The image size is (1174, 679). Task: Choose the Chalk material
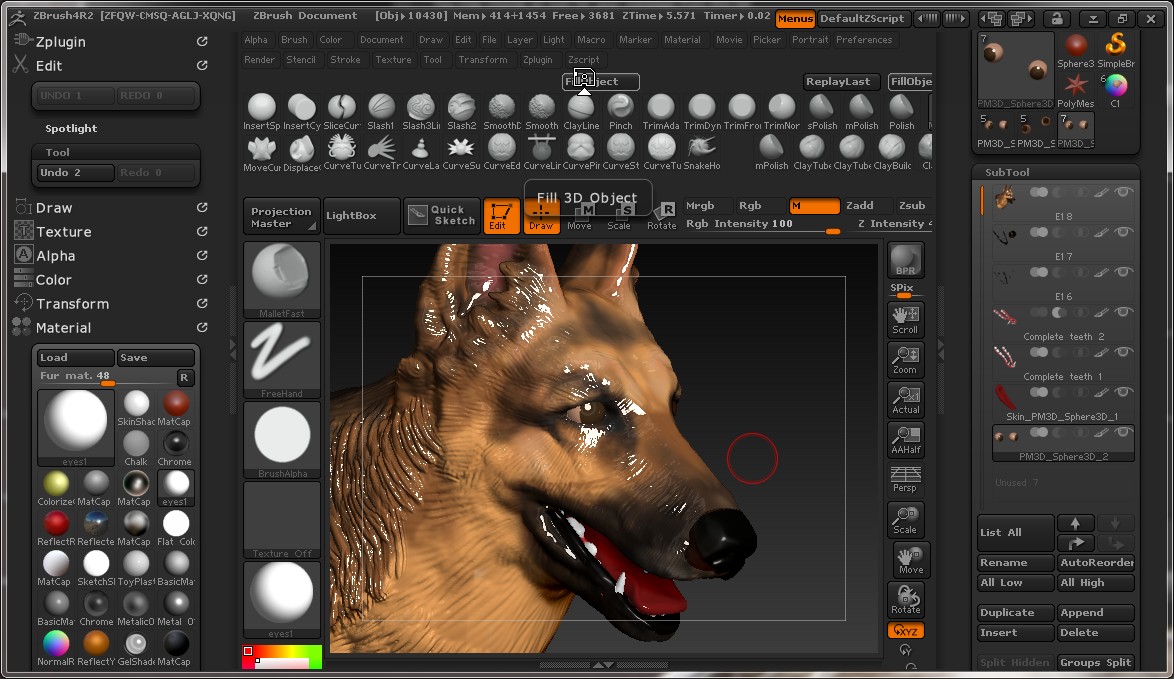pos(136,448)
